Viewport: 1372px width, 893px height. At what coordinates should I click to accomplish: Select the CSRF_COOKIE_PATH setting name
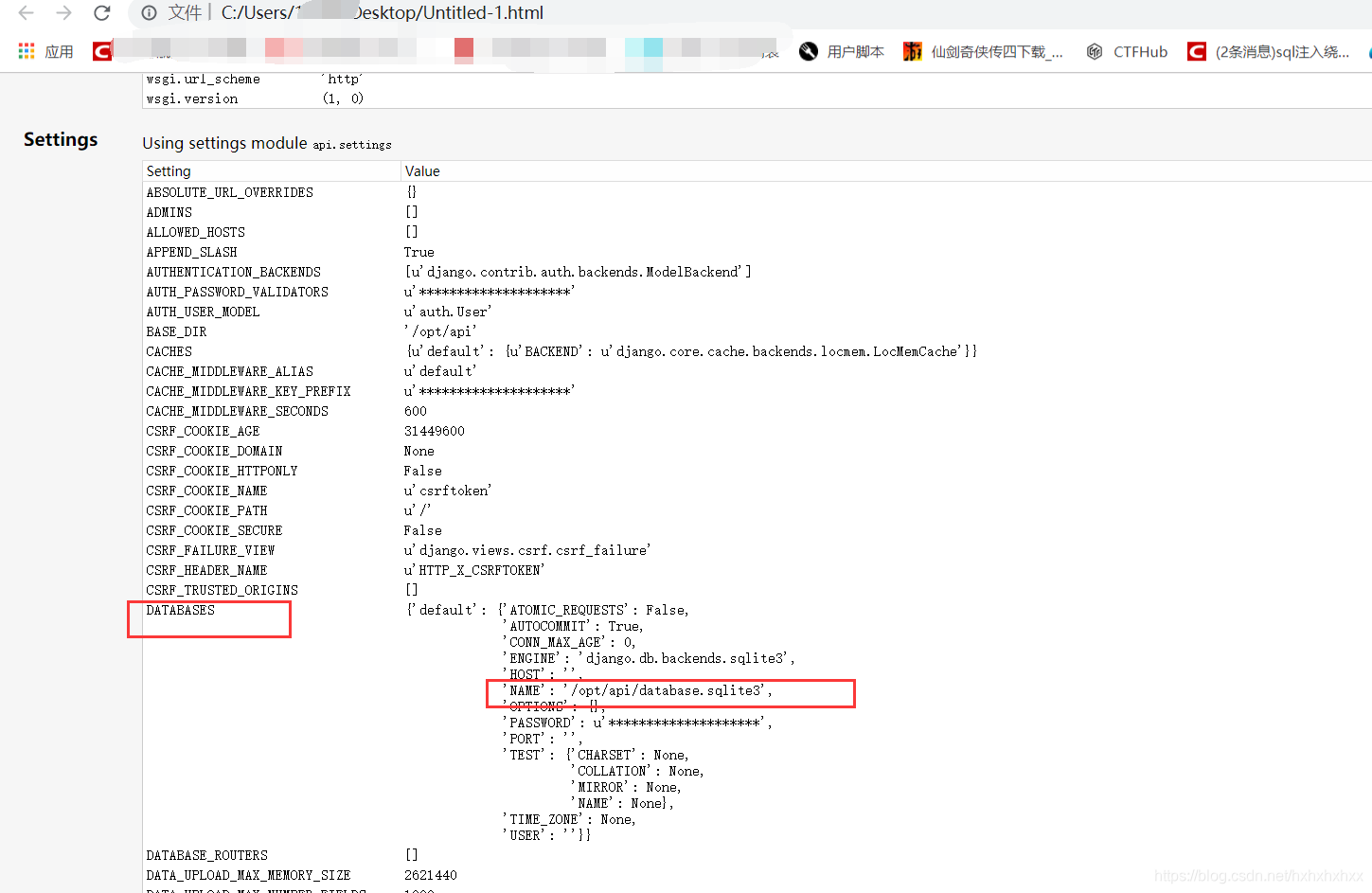coord(206,510)
